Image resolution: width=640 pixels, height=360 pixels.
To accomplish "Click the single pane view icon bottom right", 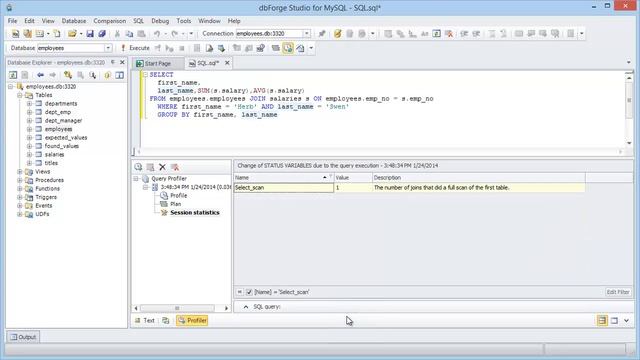I will click(614, 320).
